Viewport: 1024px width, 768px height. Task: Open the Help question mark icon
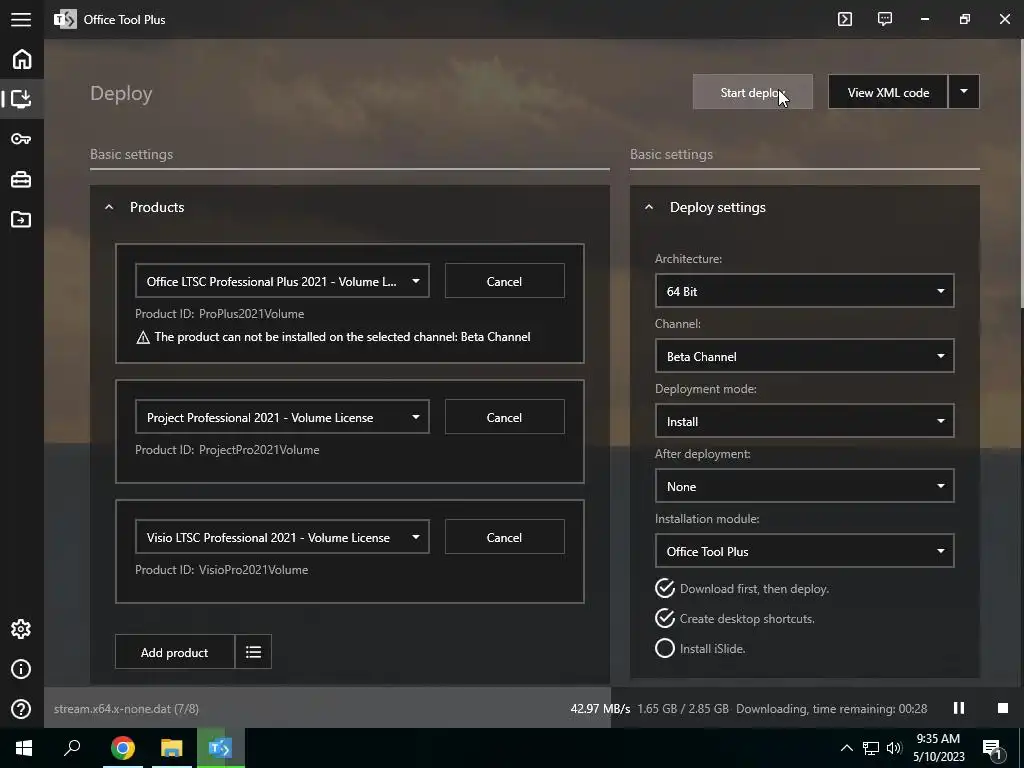[x=22, y=709]
